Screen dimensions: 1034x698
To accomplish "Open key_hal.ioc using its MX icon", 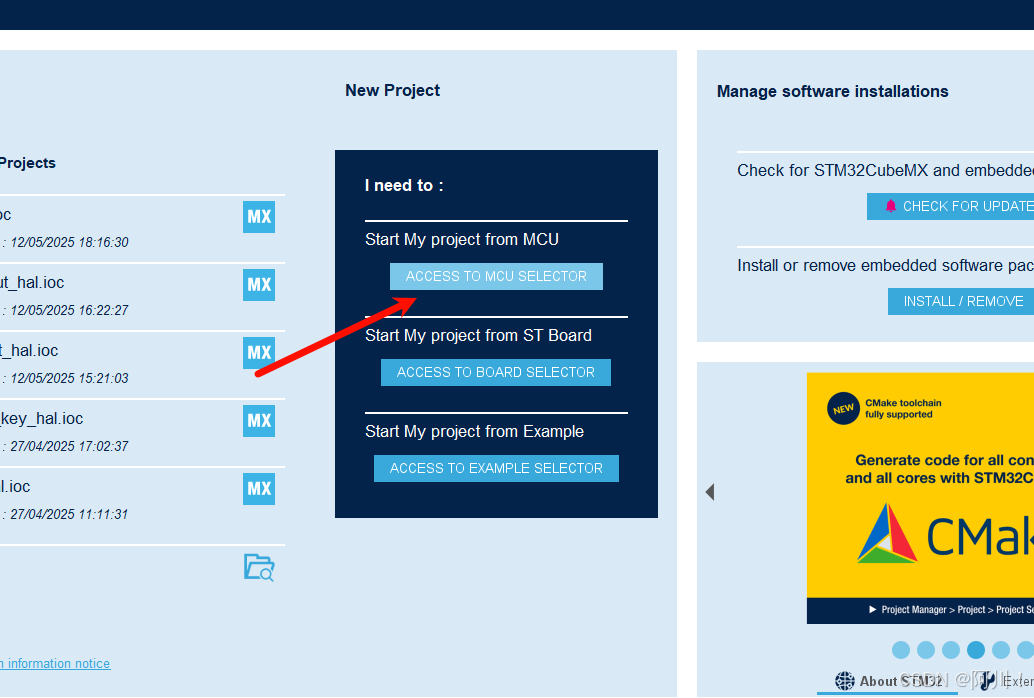I will coord(258,421).
